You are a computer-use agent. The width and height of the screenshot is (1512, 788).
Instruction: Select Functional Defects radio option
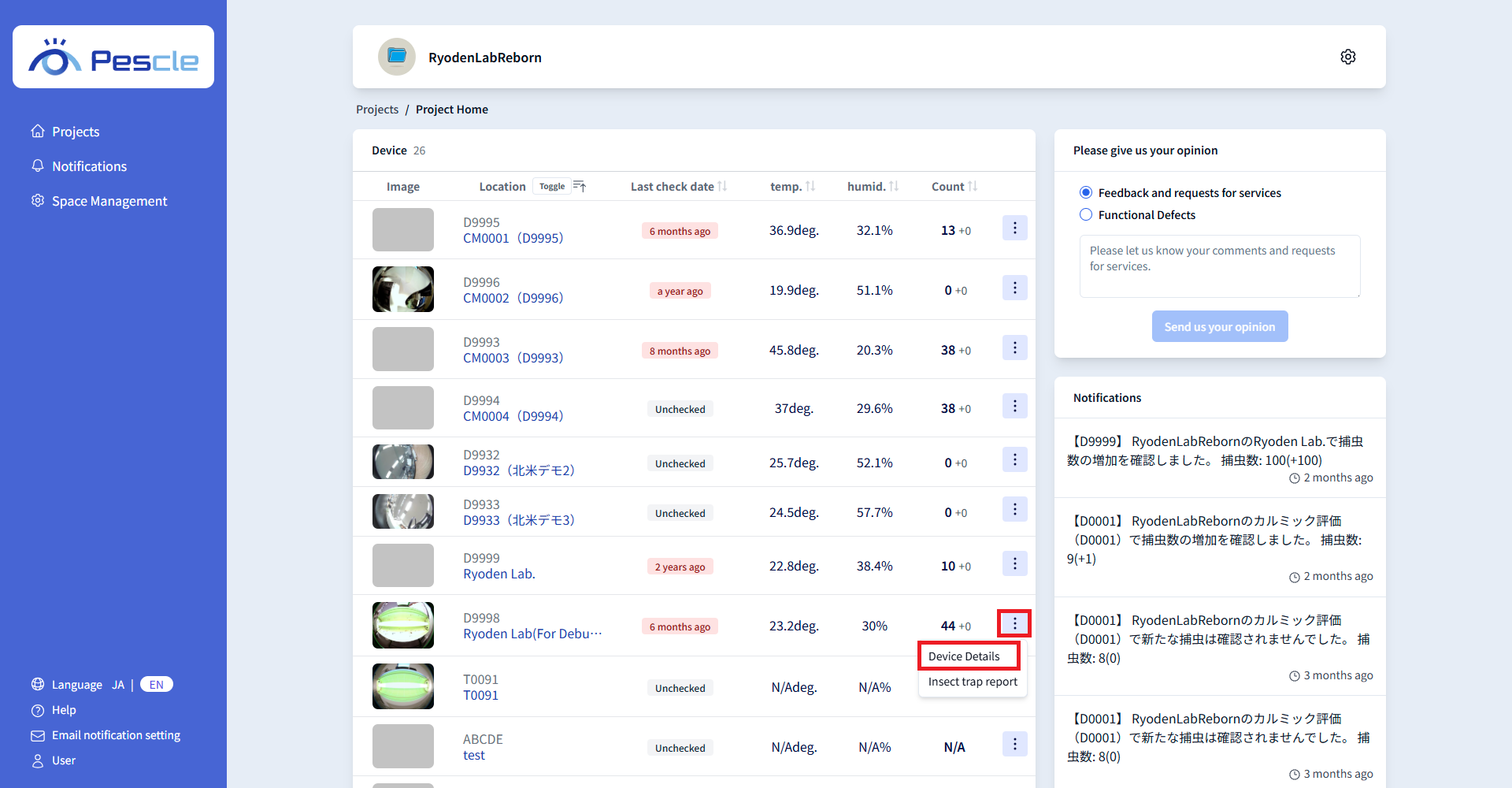click(x=1086, y=215)
